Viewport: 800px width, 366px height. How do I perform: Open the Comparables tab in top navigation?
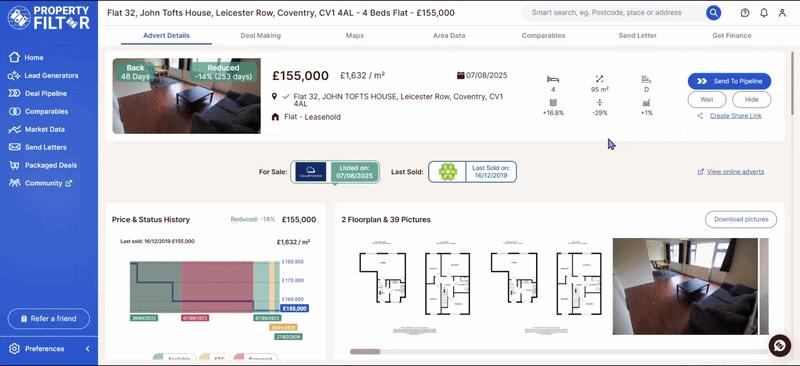click(x=543, y=36)
